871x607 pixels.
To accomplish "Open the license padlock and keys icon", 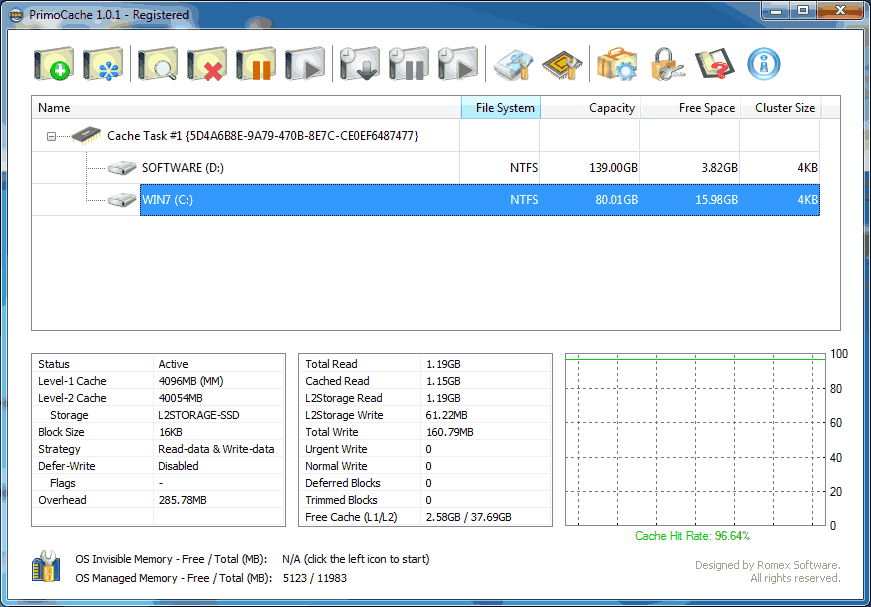I will click(x=666, y=64).
